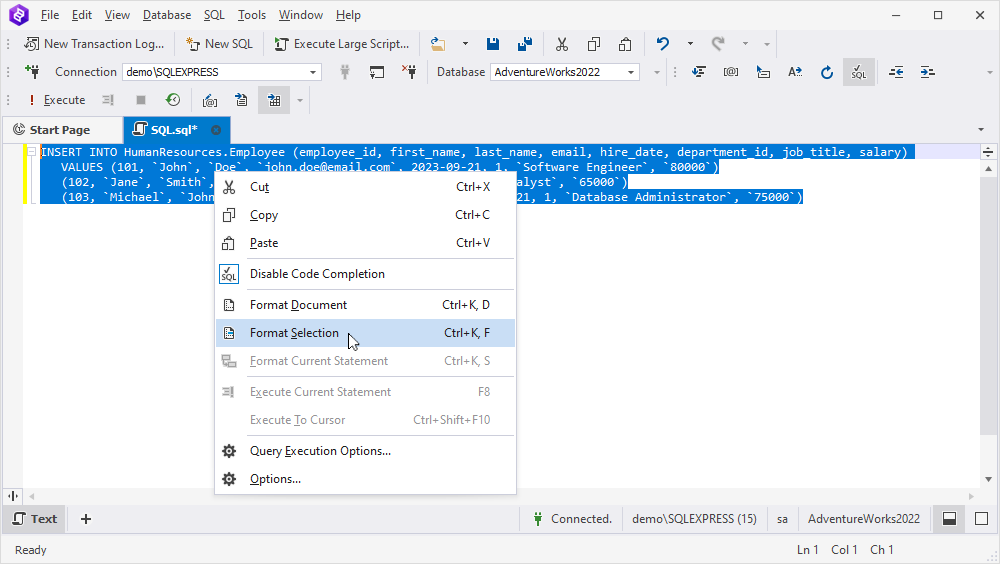
Task: Click the dbForge application logo icon
Action: [x=18, y=15]
